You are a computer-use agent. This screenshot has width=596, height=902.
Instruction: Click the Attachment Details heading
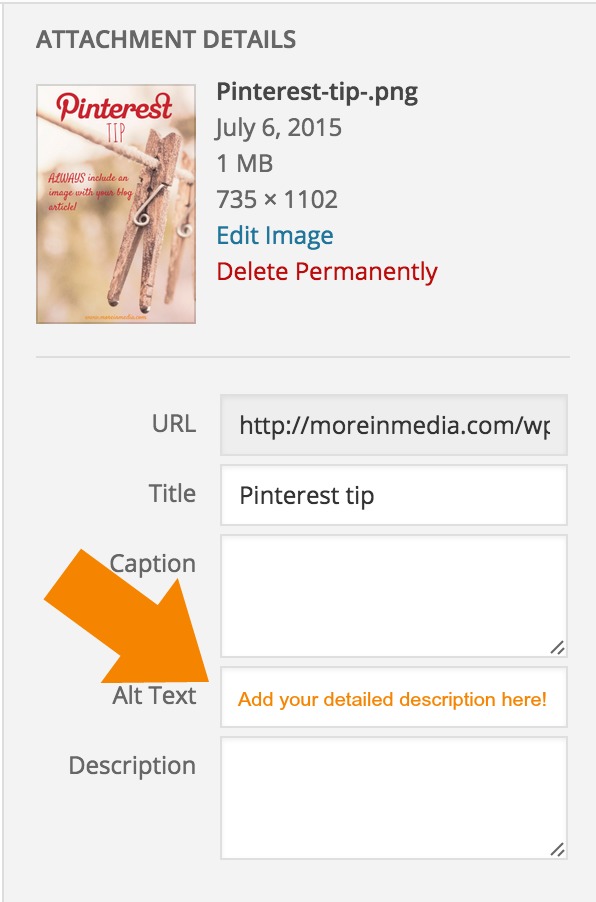tap(166, 40)
